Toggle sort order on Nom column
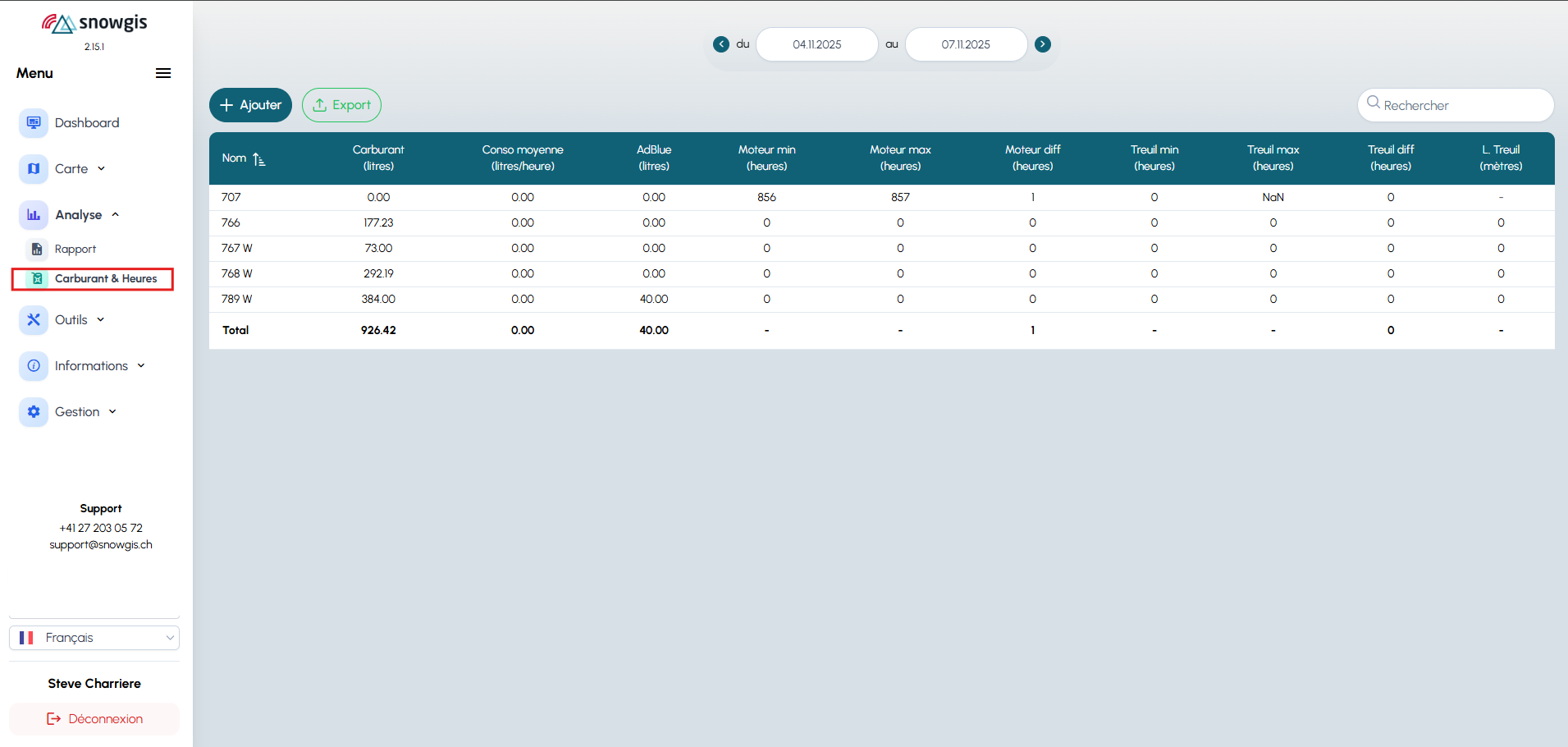This screenshot has width=1568, height=747. pos(258,159)
